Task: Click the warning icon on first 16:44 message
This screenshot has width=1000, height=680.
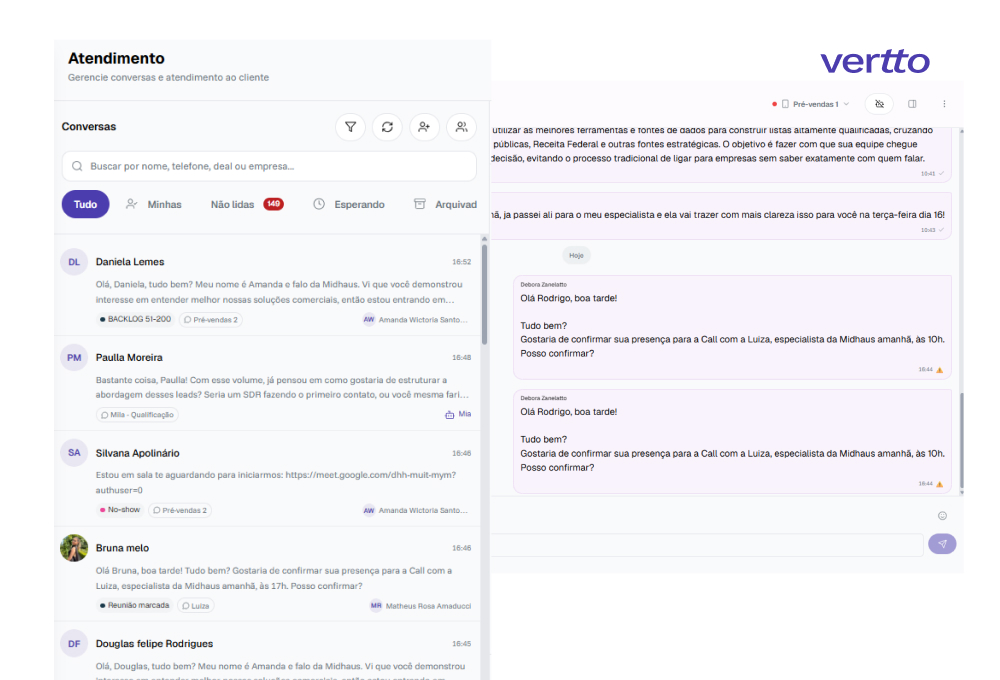Action: [x=939, y=370]
